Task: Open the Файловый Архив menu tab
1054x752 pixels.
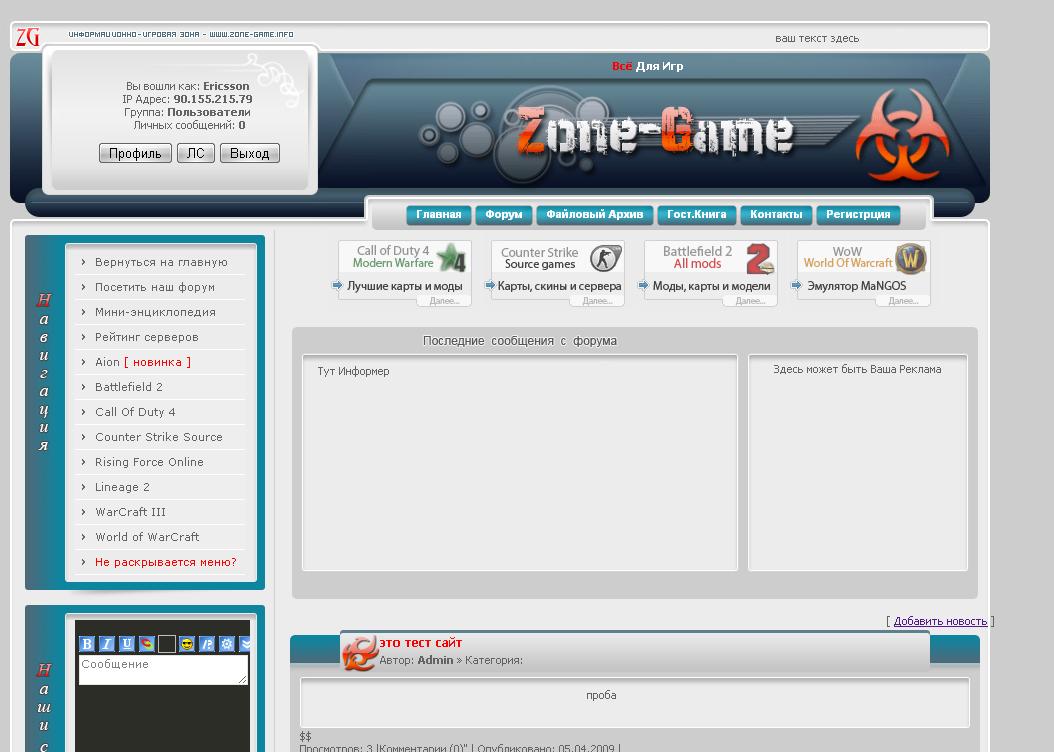Action: [x=594, y=214]
